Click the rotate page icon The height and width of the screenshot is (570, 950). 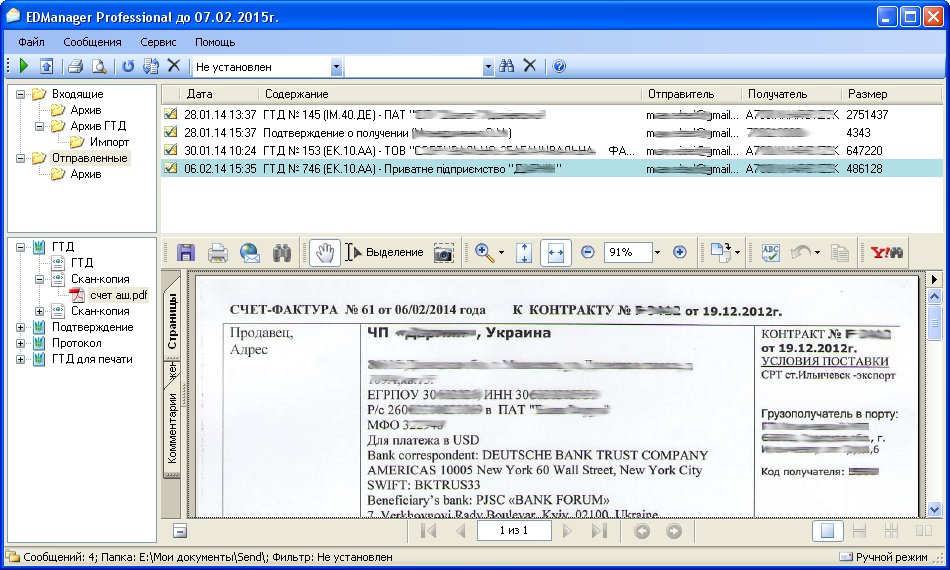(x=721, y=253)
